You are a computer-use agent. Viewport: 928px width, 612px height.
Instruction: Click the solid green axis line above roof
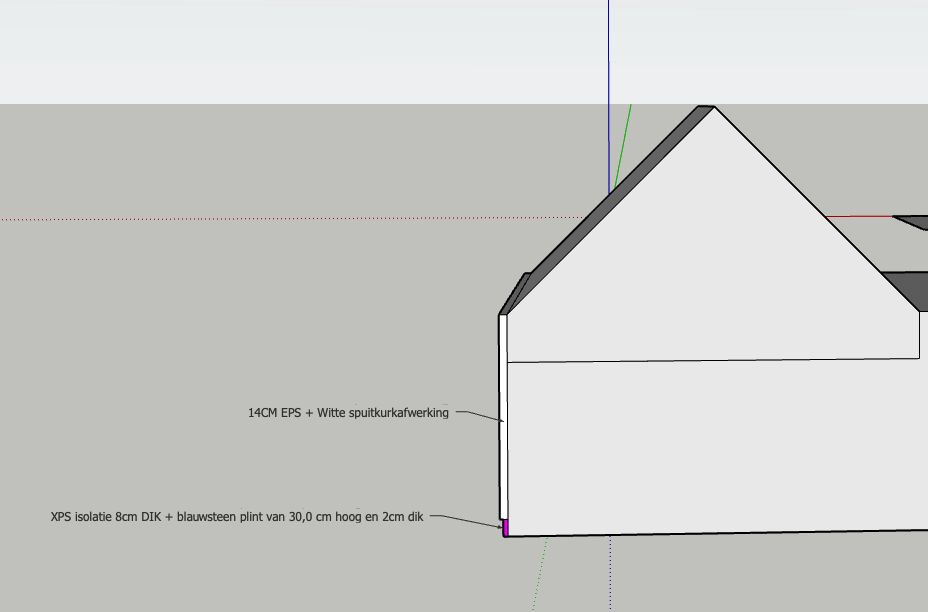point(623,146)
